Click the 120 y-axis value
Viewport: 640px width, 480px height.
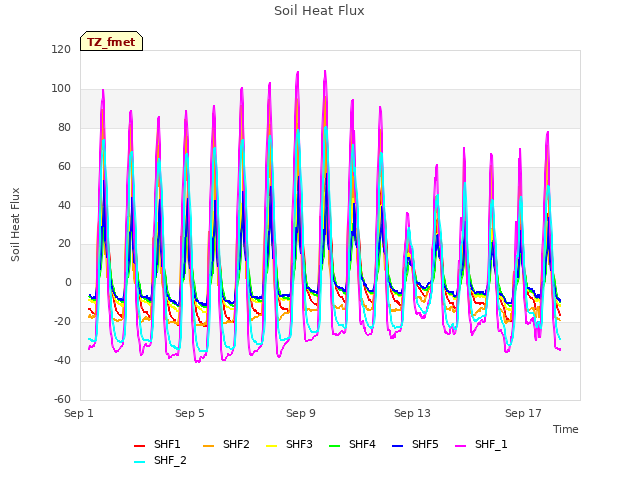point(61,50)
